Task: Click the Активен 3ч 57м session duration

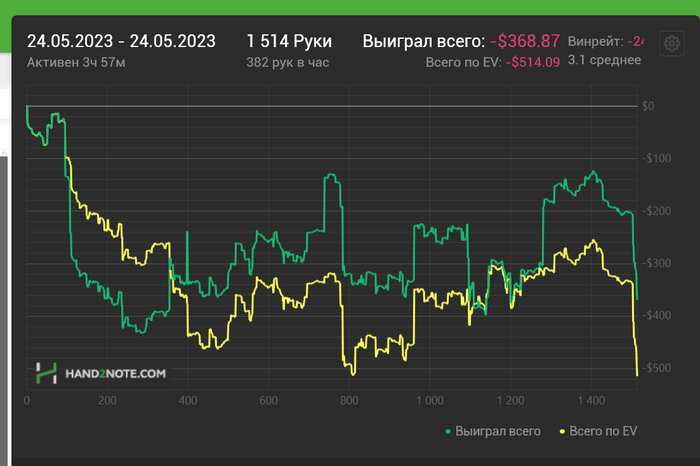Action: click(x=76, y=62)
